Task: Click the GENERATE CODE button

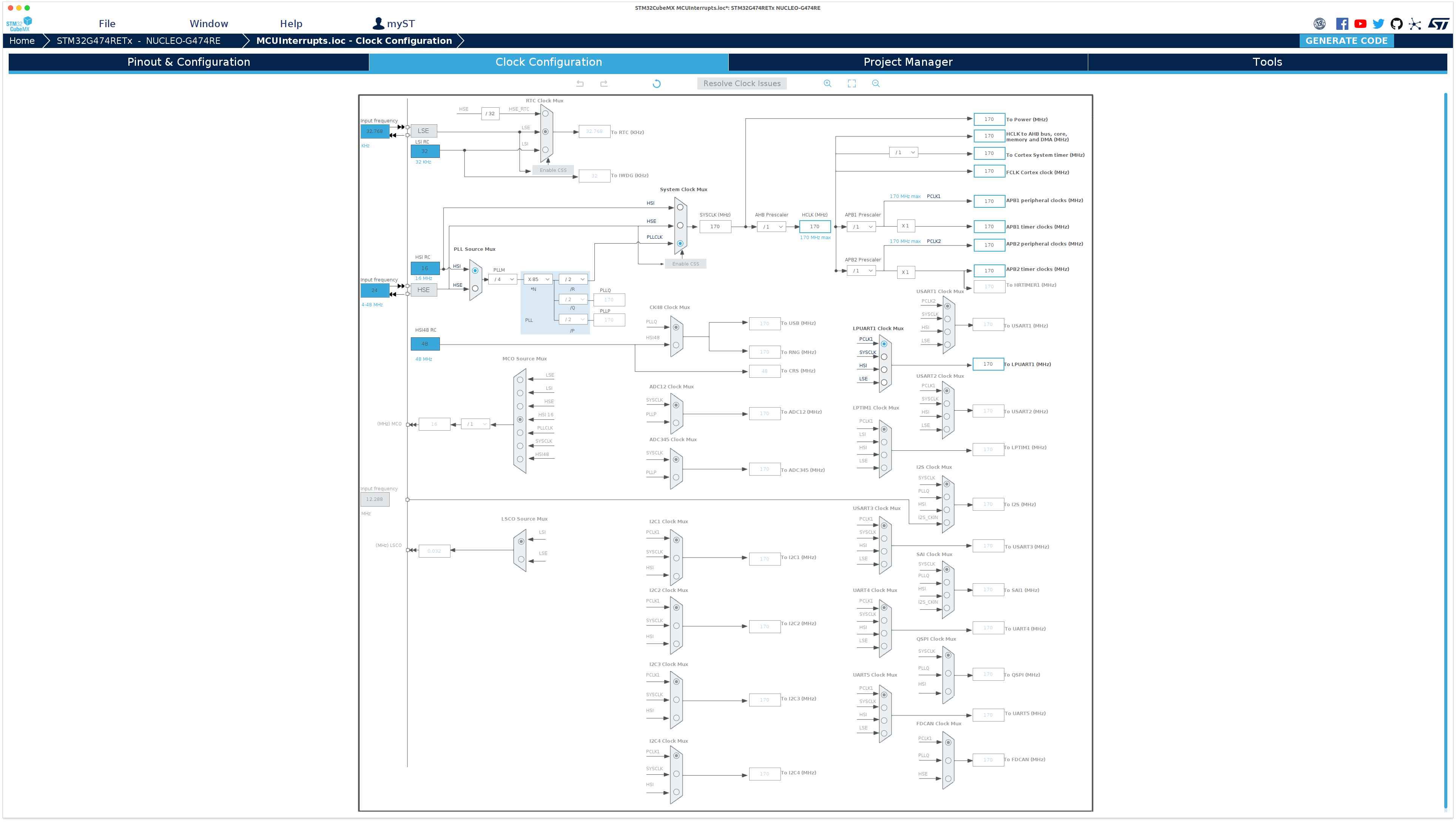Action: point(1346,41)
